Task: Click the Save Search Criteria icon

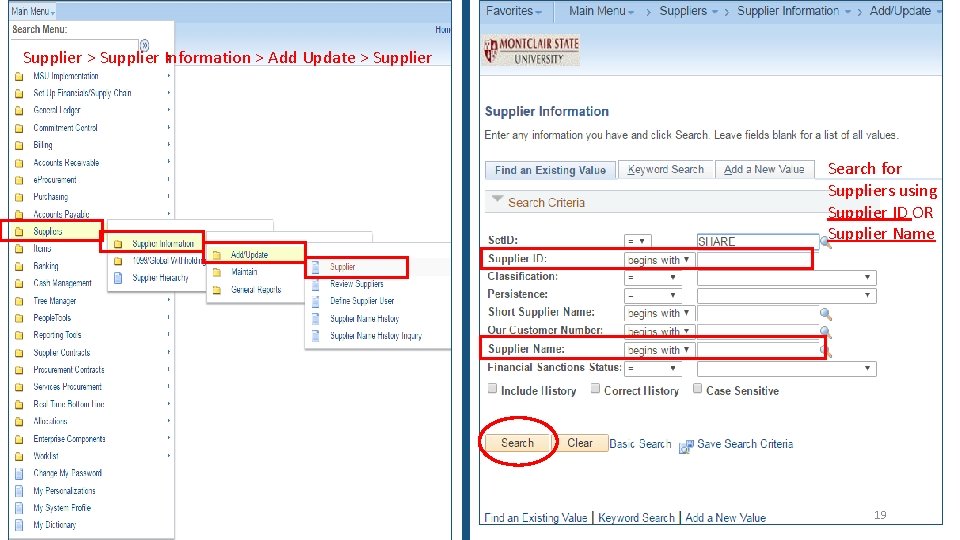Action: point(686,446)
